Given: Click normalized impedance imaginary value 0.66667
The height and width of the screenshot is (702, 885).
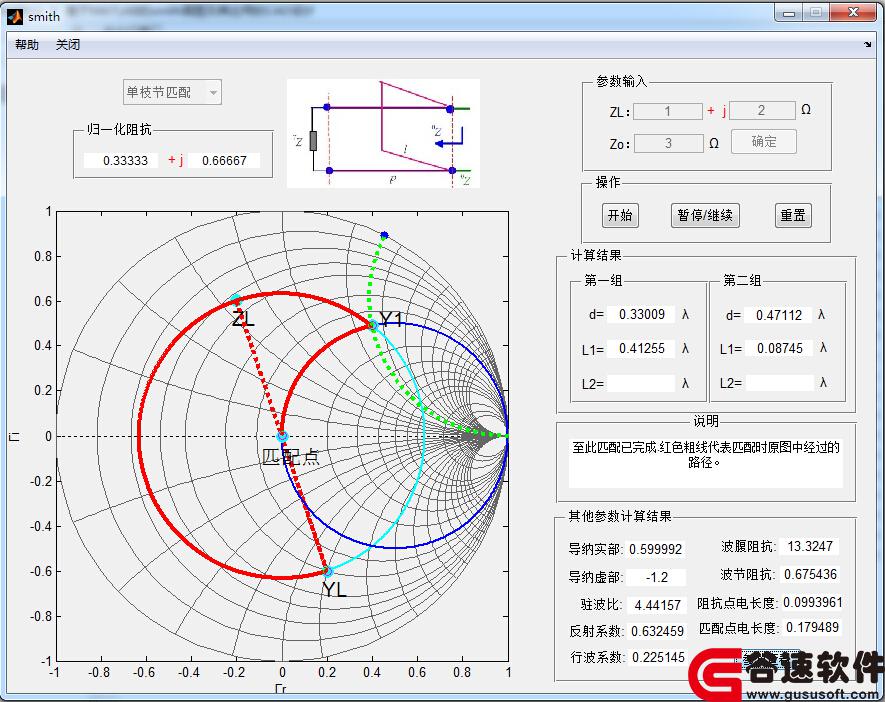Looking at the screenshot, I should tap(224, 160).
